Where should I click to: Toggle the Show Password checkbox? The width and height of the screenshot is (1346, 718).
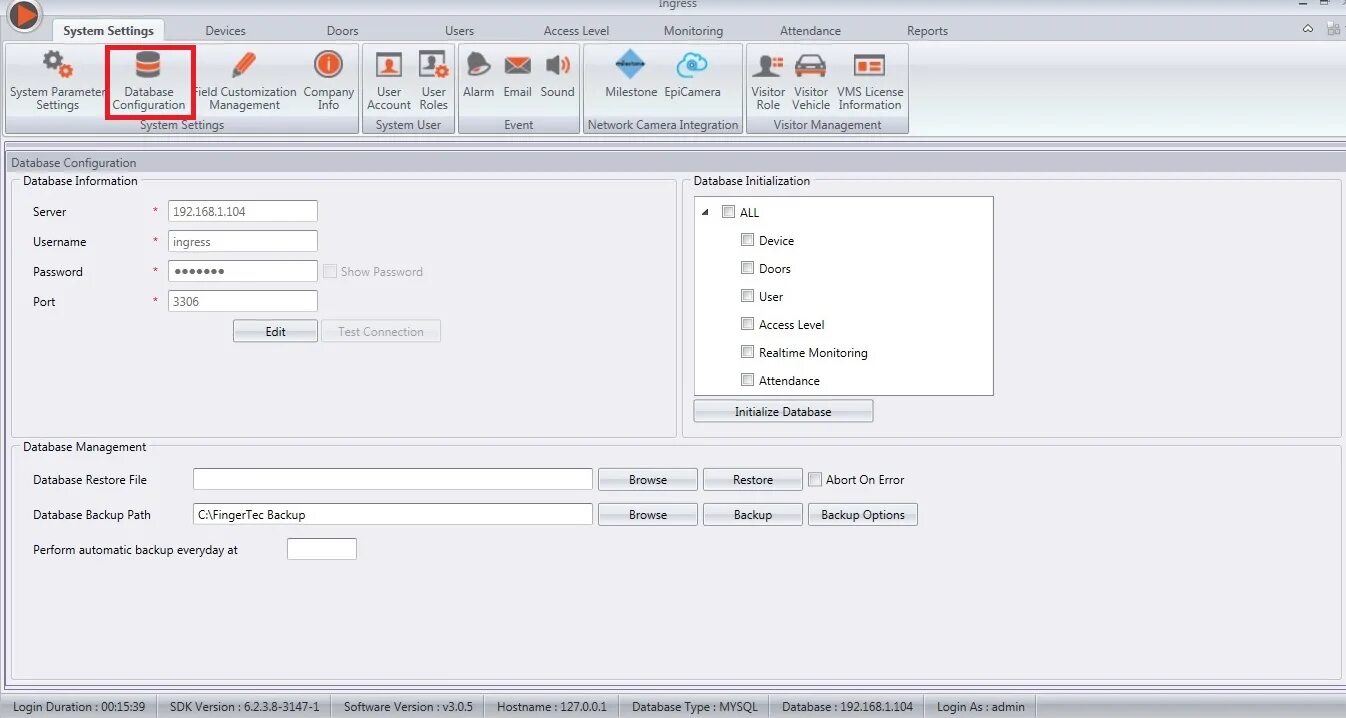pyautogui.click(x=329, y=271)
